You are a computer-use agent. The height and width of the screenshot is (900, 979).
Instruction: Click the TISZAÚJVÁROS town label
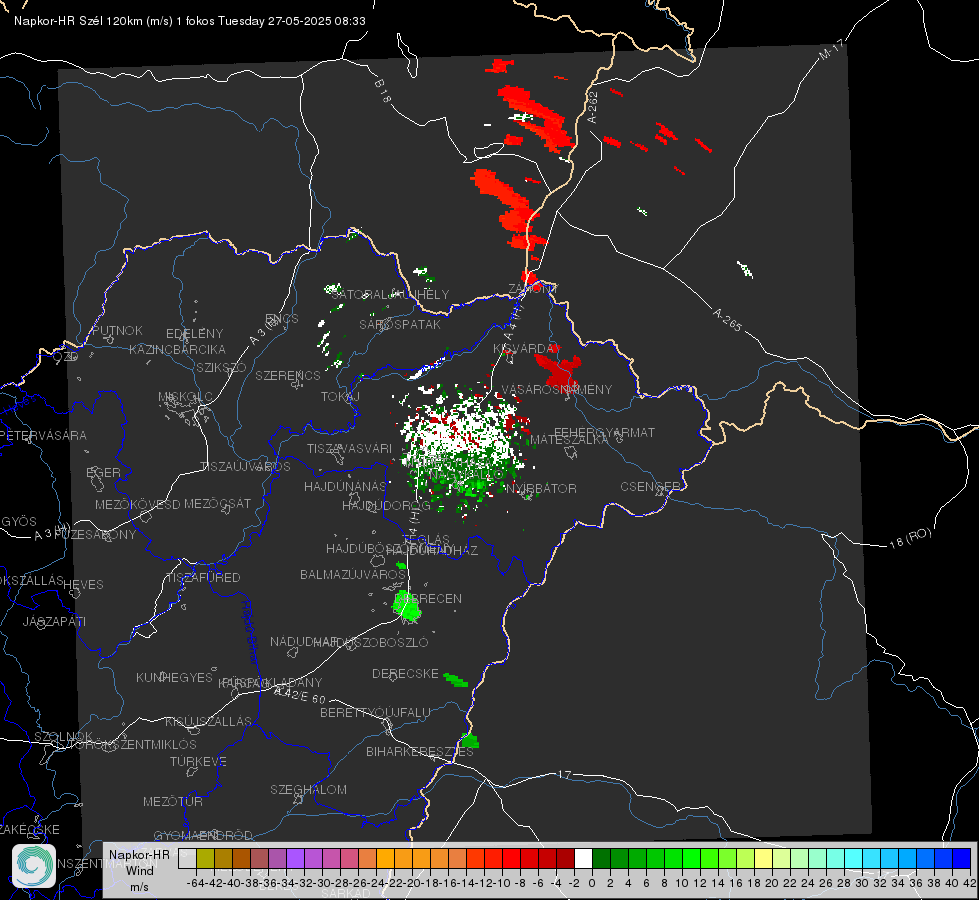point(245,467)
